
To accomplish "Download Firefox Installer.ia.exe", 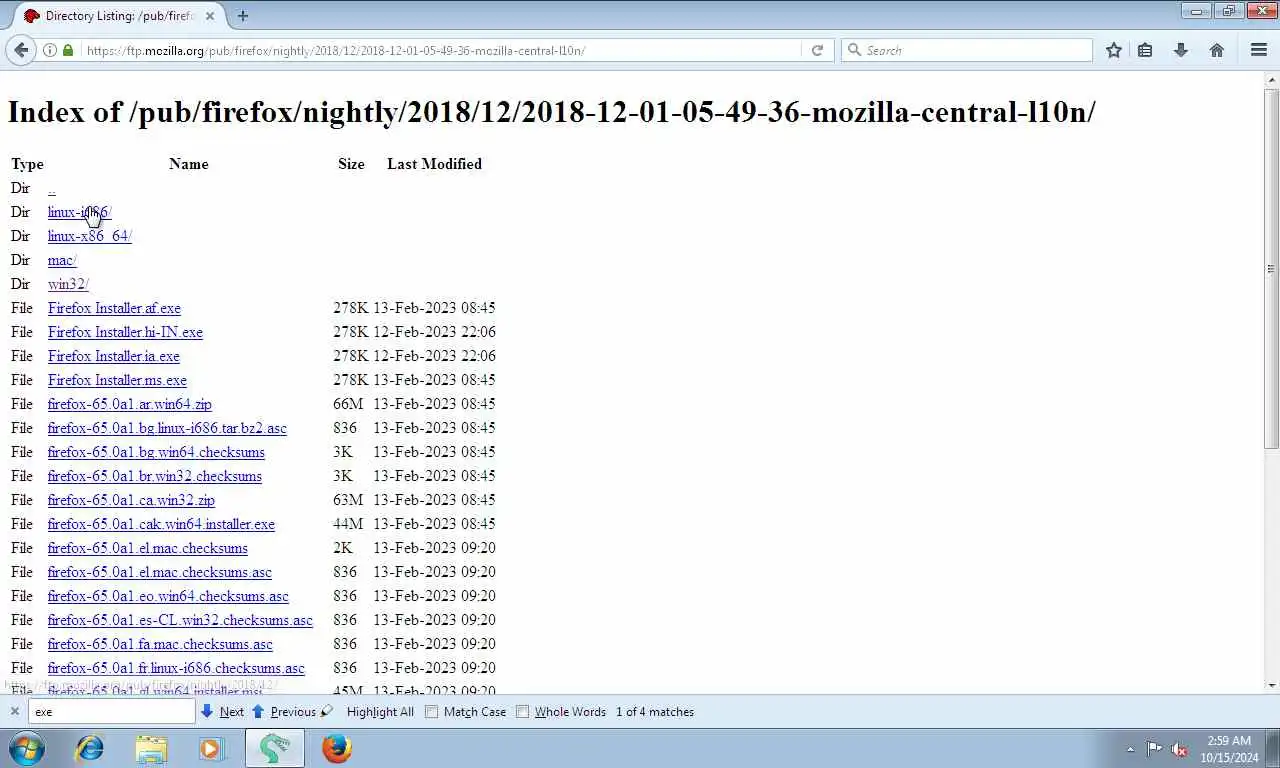I will (113, 356).
